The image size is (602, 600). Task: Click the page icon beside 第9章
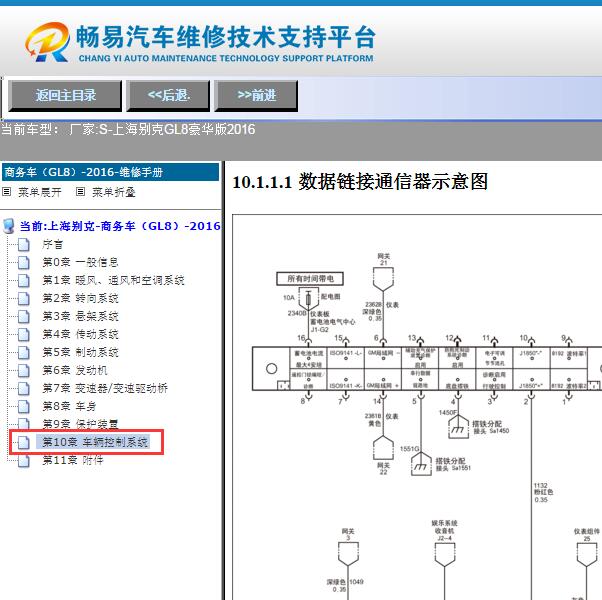point(24,423)
